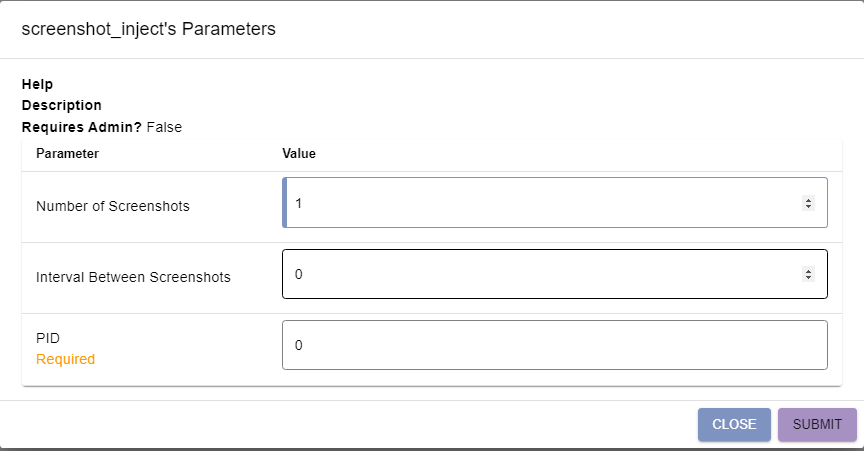Click the False value beside Requires Admin

point(164,127)
